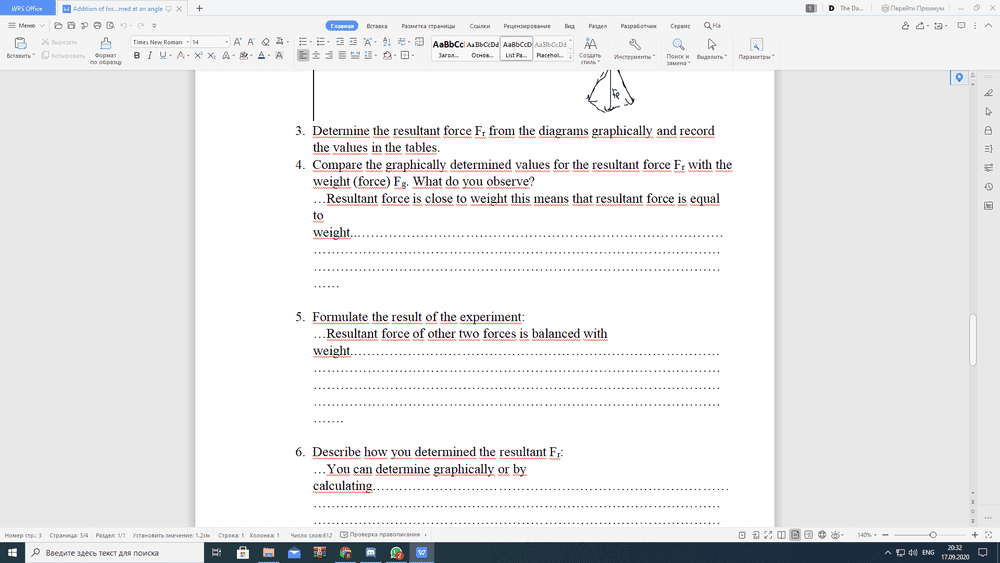
Task: Toggle the spell check (Проверка правописания) status
Action: click(x=379, y=535)
